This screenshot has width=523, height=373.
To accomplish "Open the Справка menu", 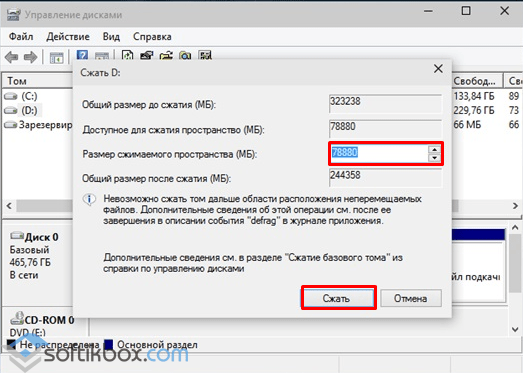I will tap(152, 36).
